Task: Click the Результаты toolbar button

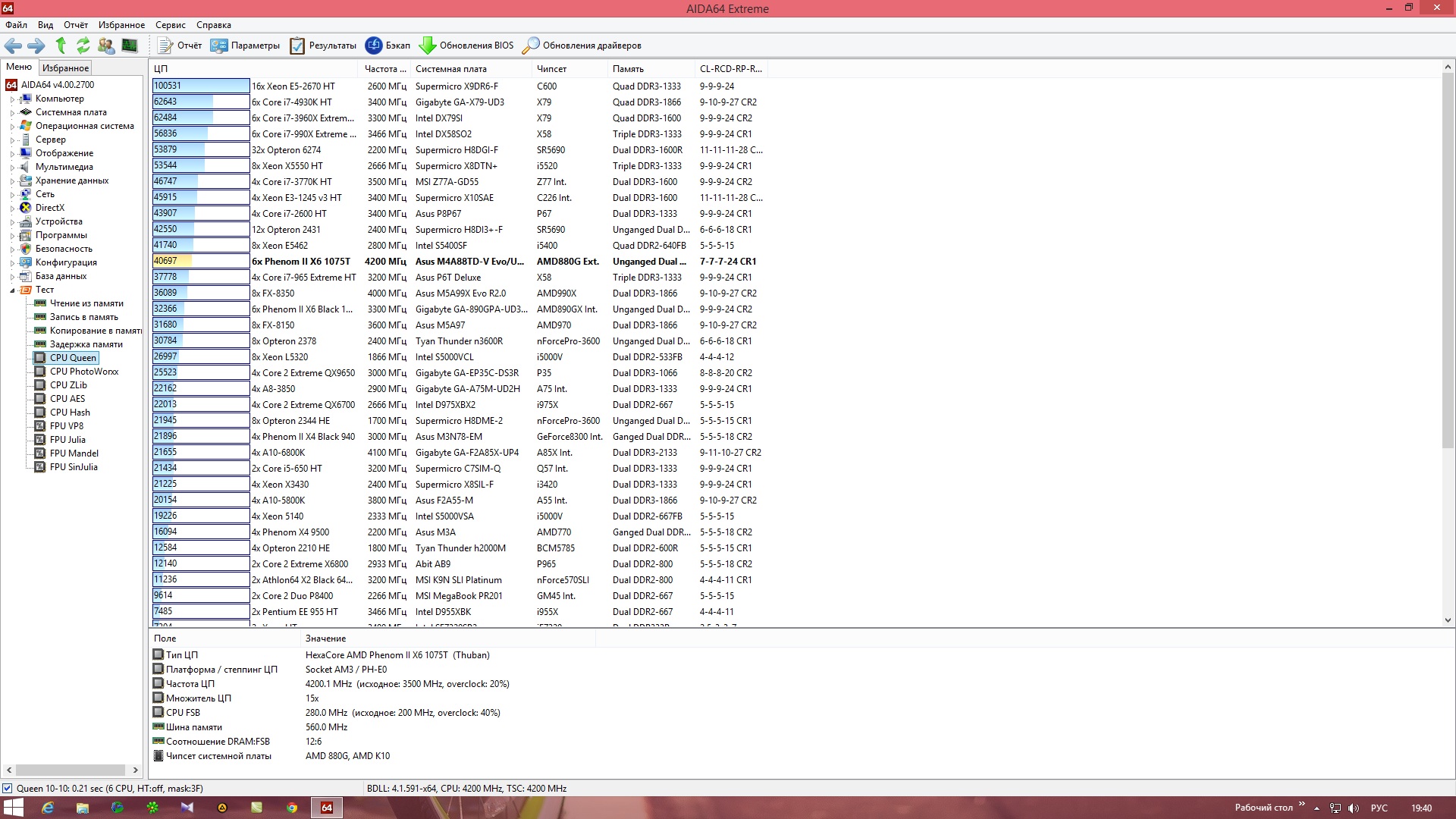Action: [x=324, y=45]
